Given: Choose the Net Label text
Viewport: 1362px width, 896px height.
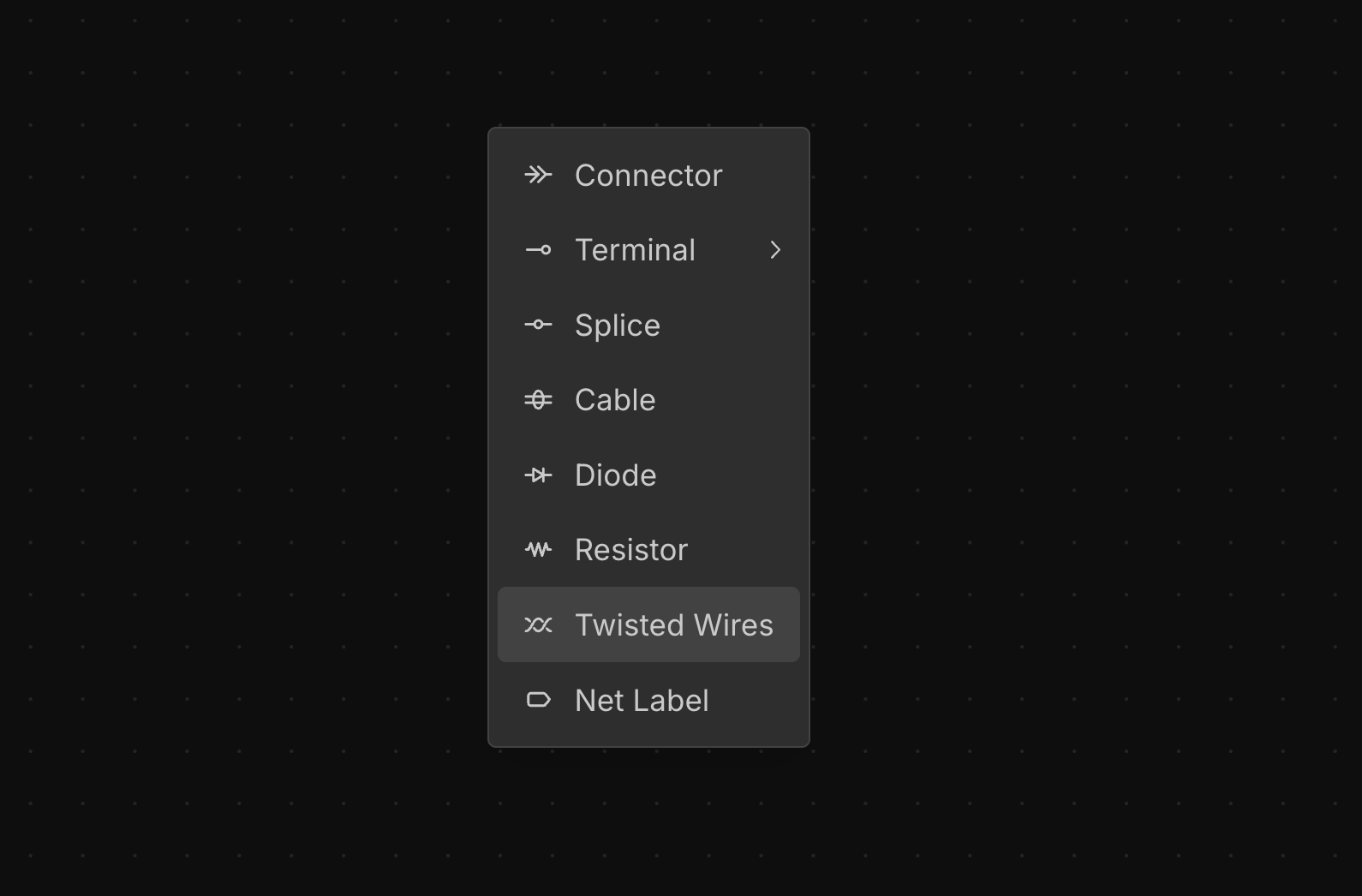Looking at the screenshot, I should point(642,701).
